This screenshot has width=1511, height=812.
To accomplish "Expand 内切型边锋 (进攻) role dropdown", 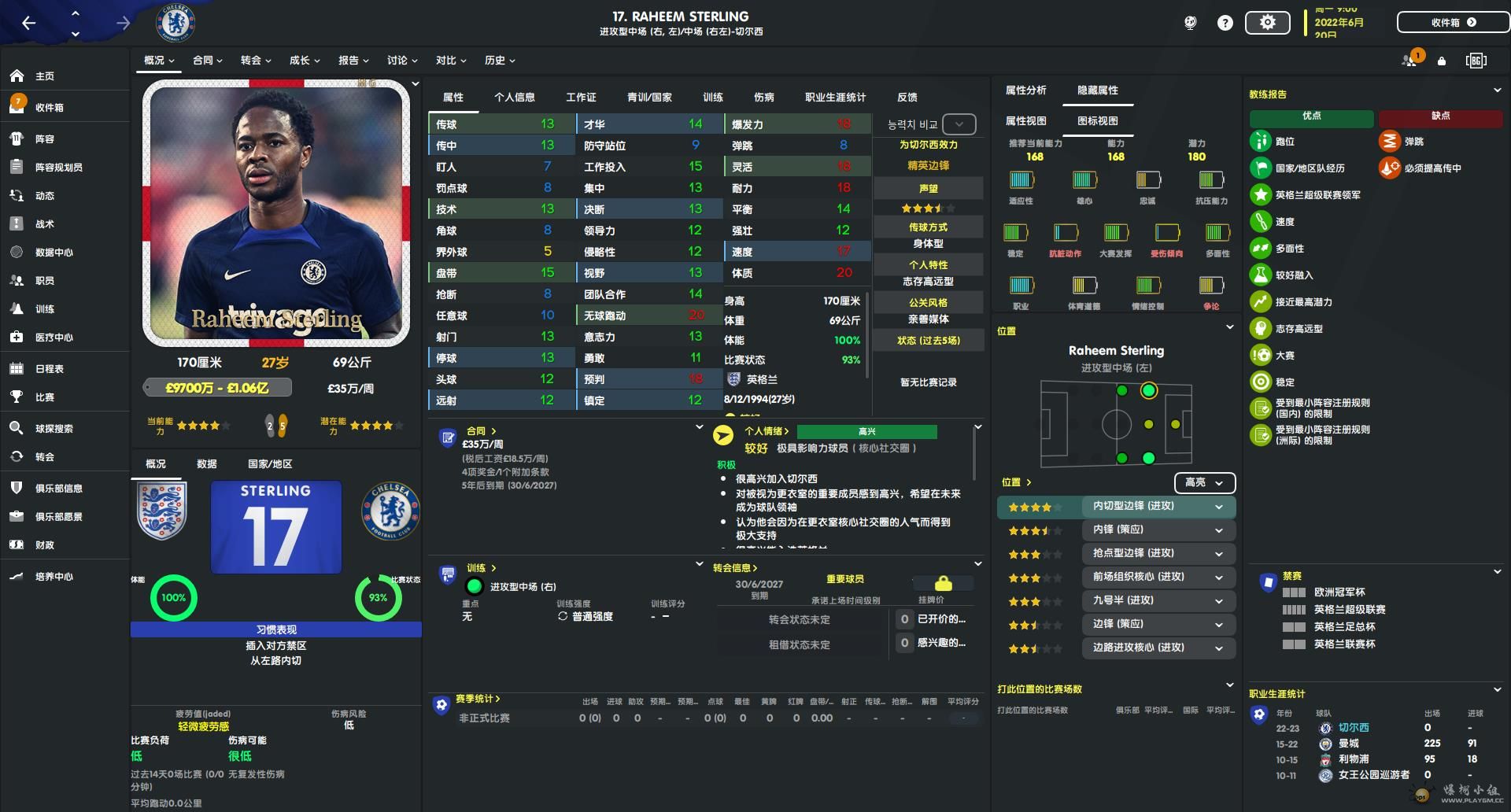I will 1157,507.
